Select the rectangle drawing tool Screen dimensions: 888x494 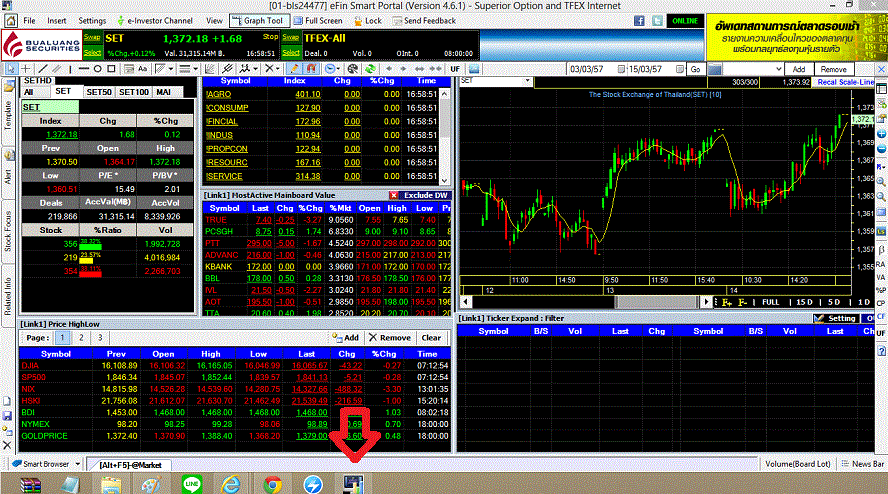[111, 69]
